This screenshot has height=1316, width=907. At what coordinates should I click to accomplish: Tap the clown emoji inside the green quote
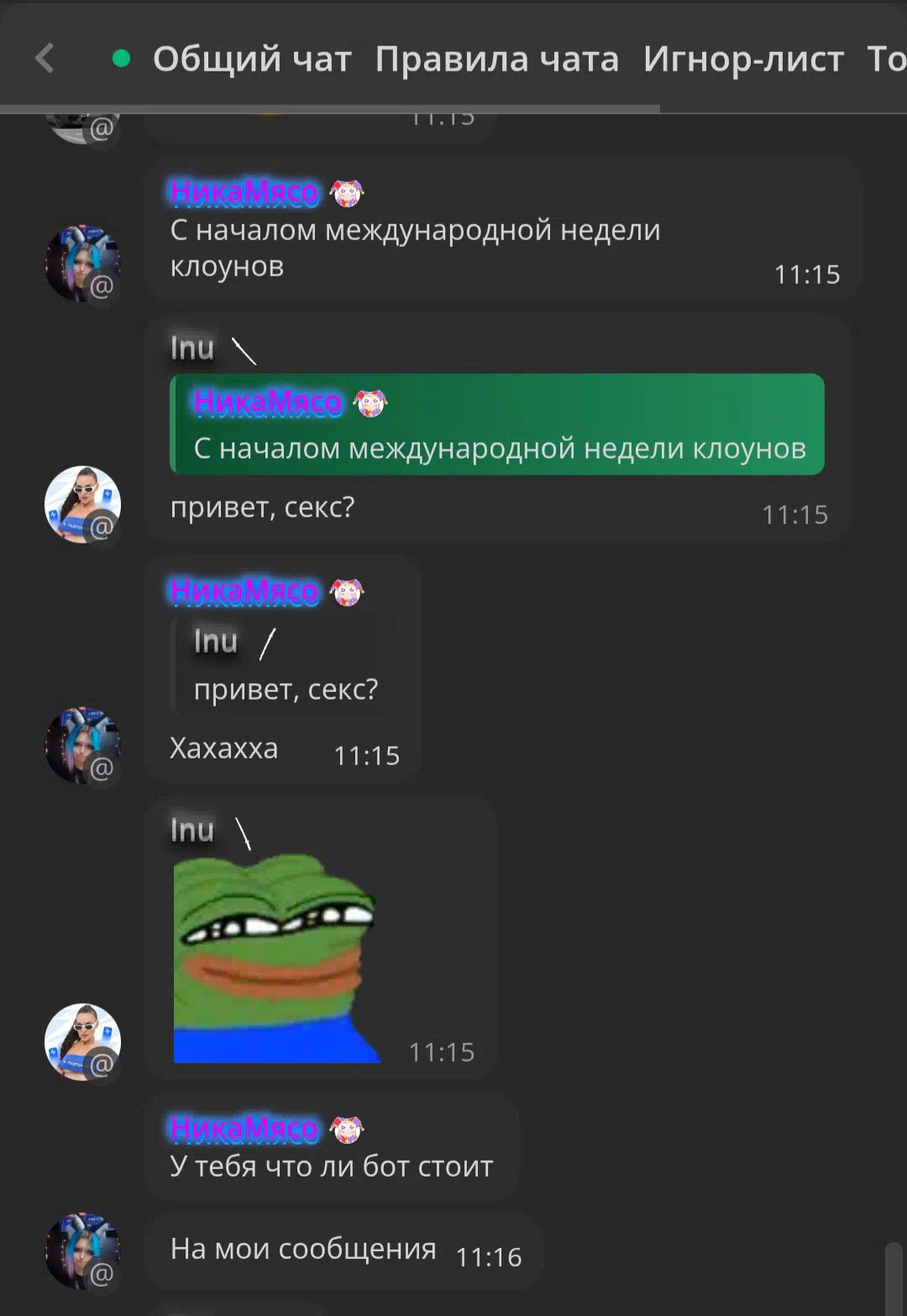tap(370, 403)
